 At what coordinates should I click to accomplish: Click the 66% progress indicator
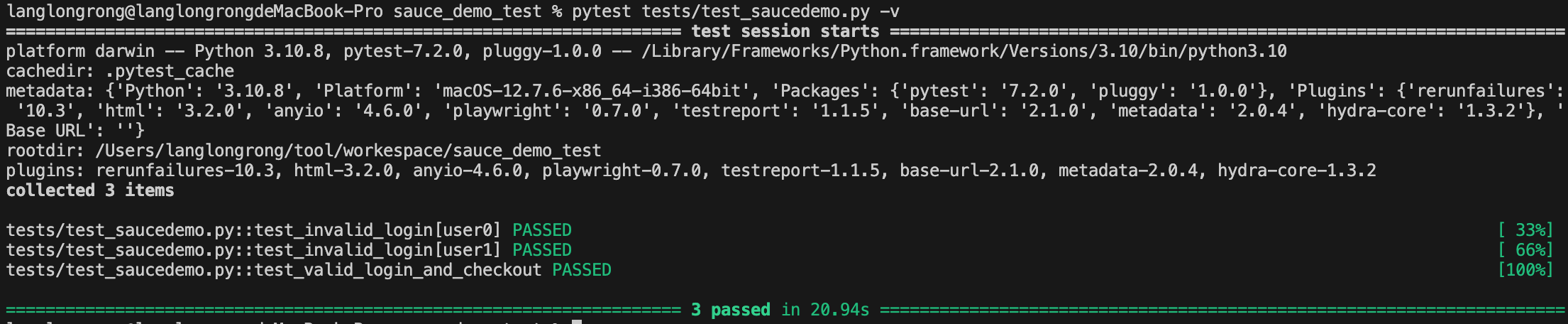[x=1525, y=250]
